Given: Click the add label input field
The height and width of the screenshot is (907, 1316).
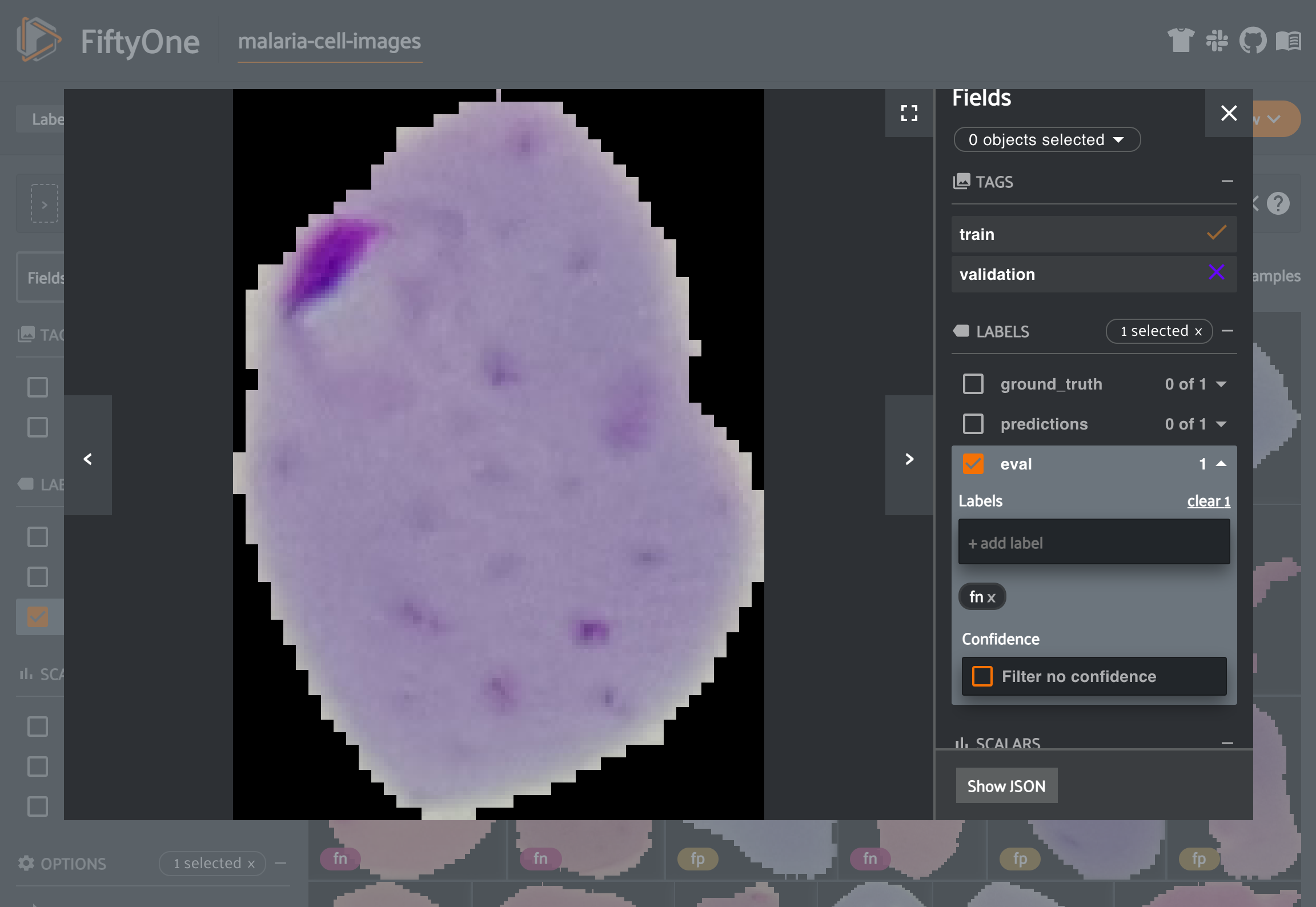Looking at the screenshot, I should point(1092,542).
